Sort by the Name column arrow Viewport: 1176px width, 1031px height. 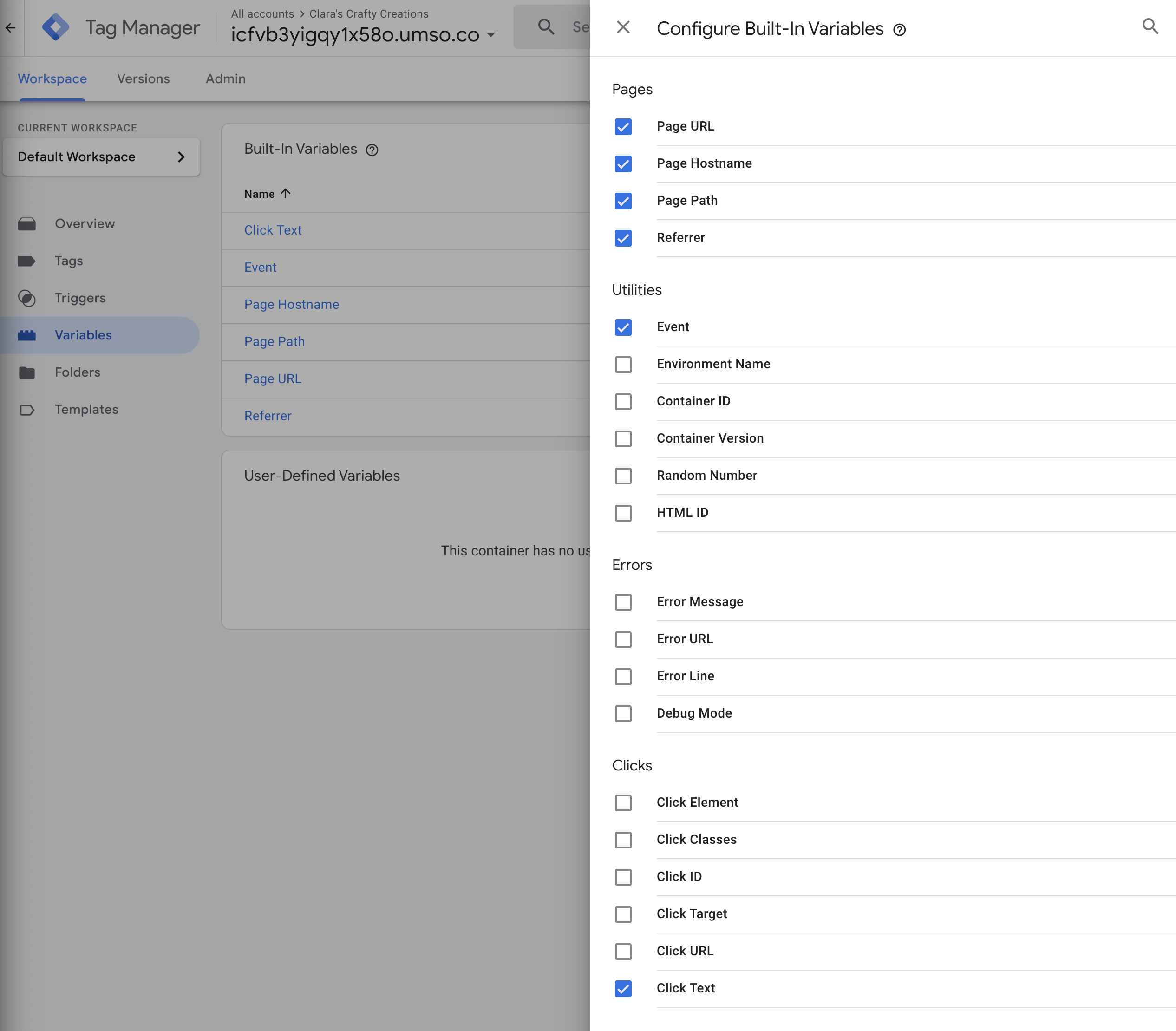[x=285, y=193]
